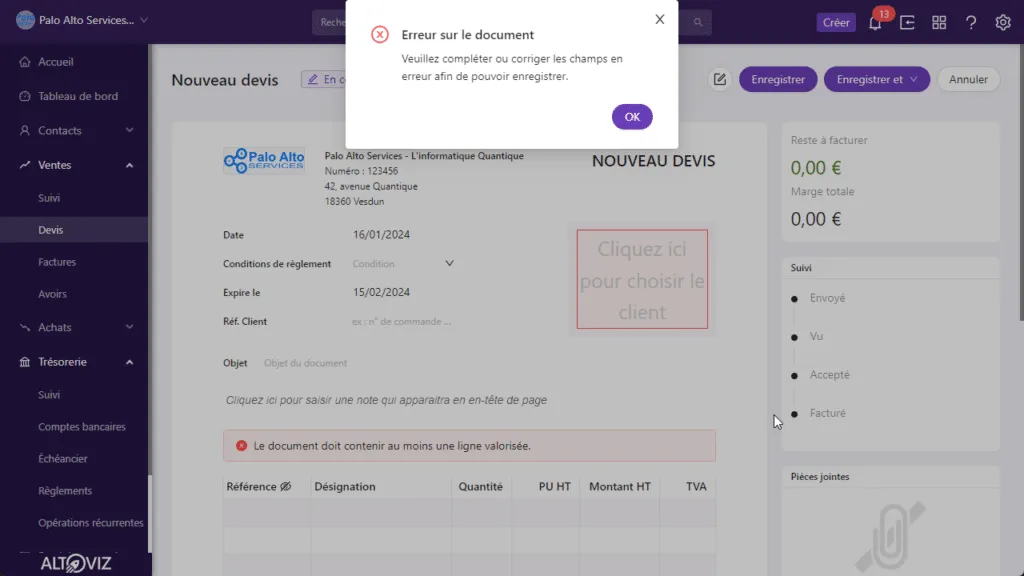The image size is (1024, 576).
Task: Click the Facturé tracking status
Action: click(827, 413)
